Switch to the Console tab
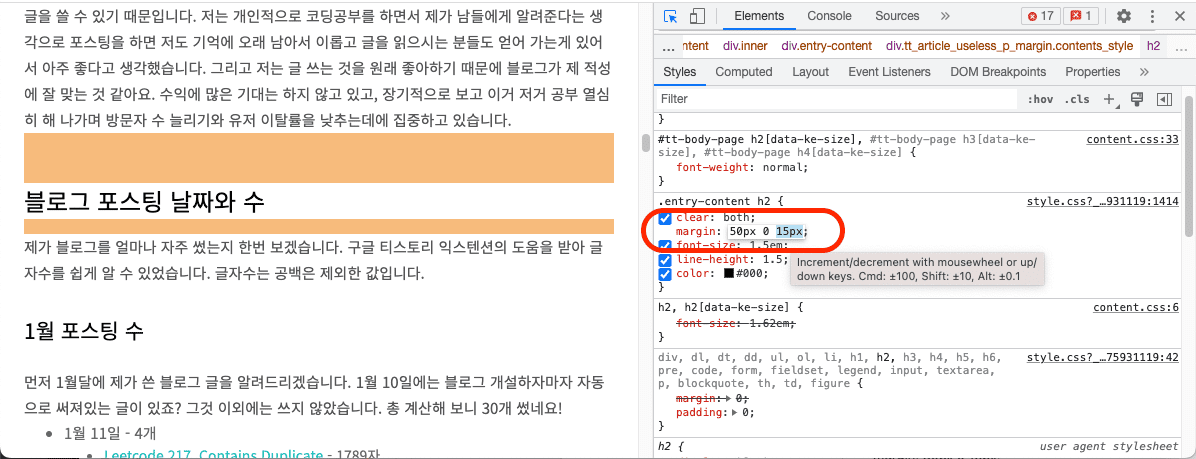Screen dimensions: 1196x459 [x=829, y=16]
